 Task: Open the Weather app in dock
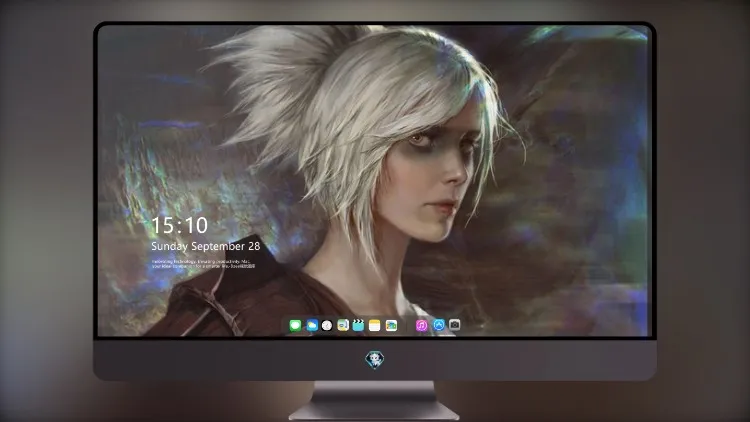coord(312,326)
